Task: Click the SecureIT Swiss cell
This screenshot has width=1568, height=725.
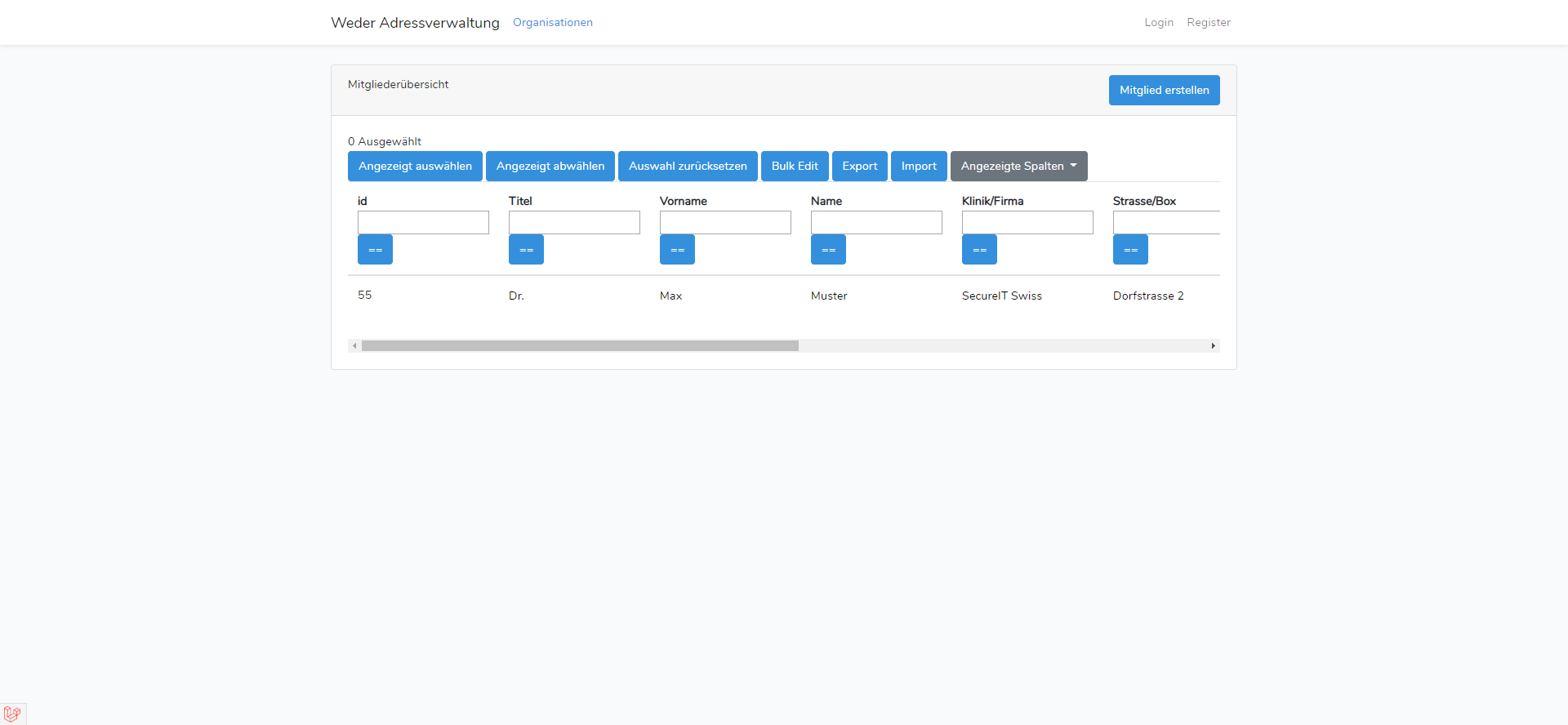Action: (1002, 296)
